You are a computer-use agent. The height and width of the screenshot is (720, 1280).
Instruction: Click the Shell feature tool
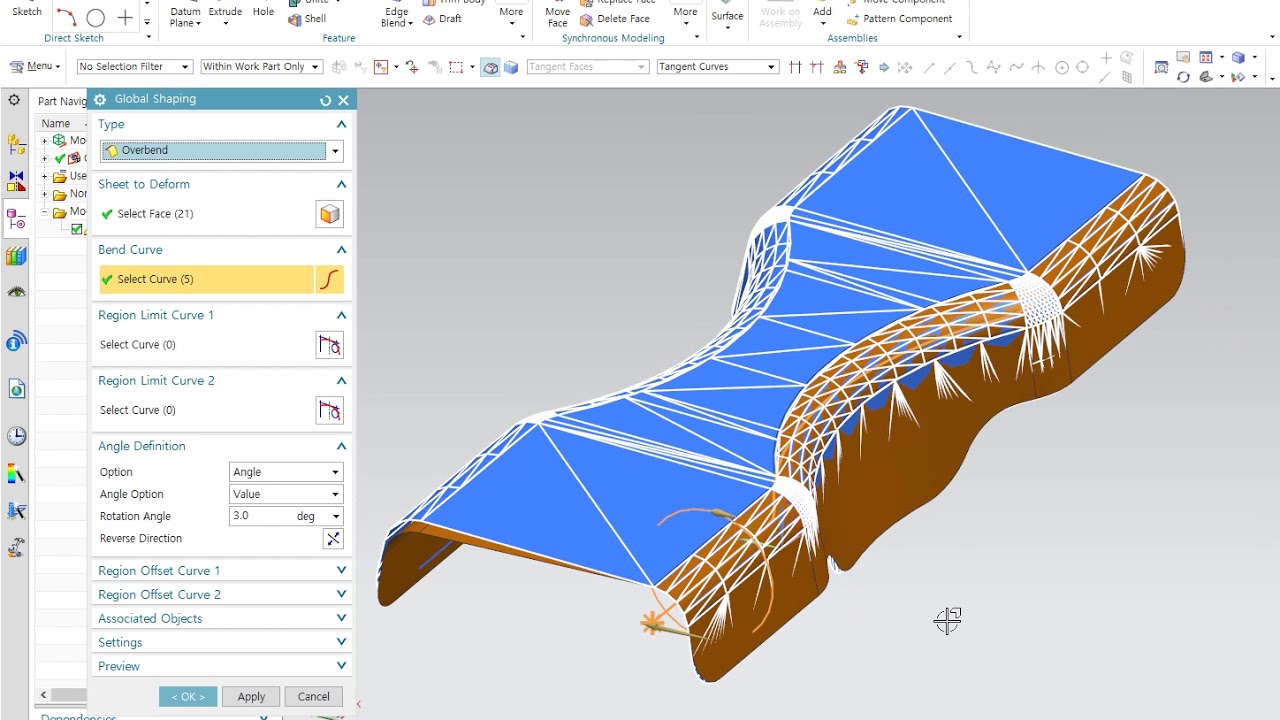(x=307, y=19)
